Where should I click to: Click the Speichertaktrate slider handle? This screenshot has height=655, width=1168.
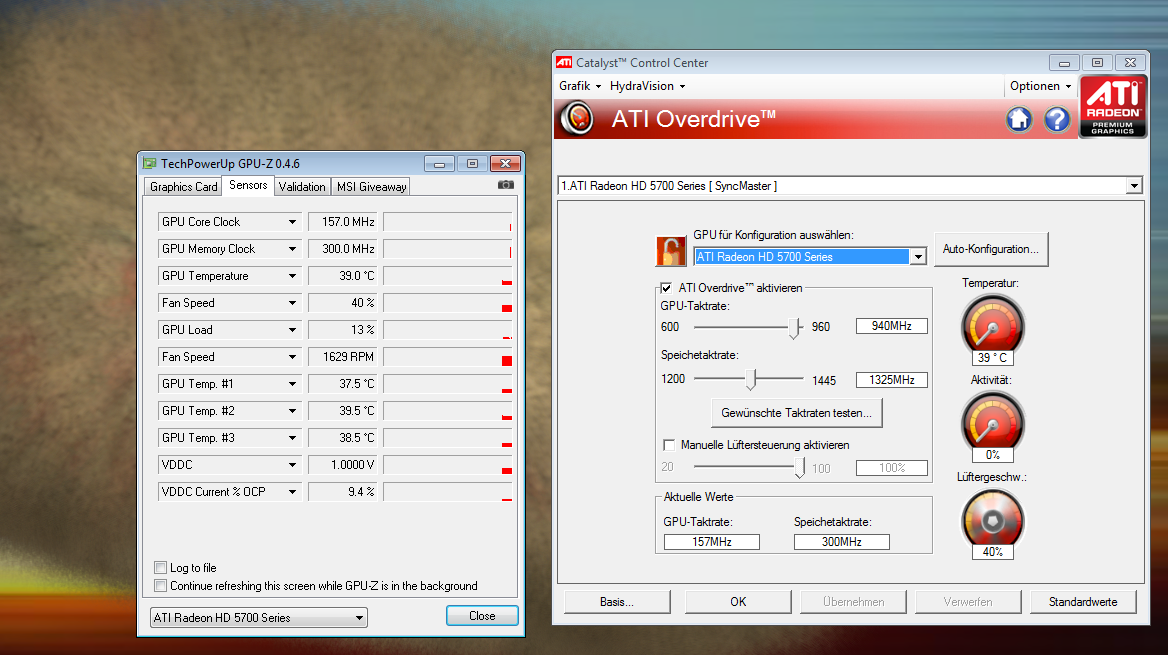(752, 379)
